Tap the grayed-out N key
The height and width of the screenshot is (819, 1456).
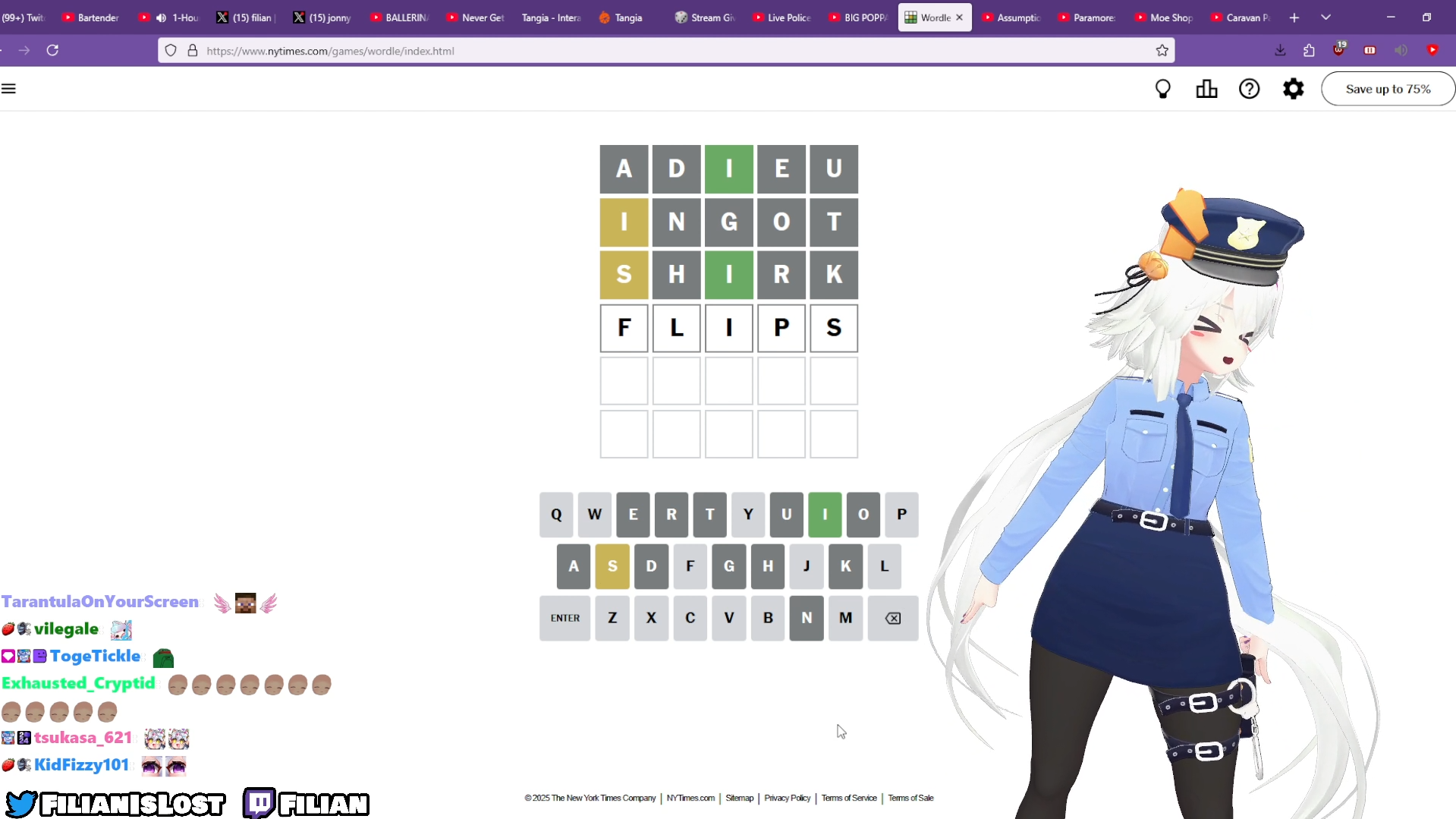point(807,618)
